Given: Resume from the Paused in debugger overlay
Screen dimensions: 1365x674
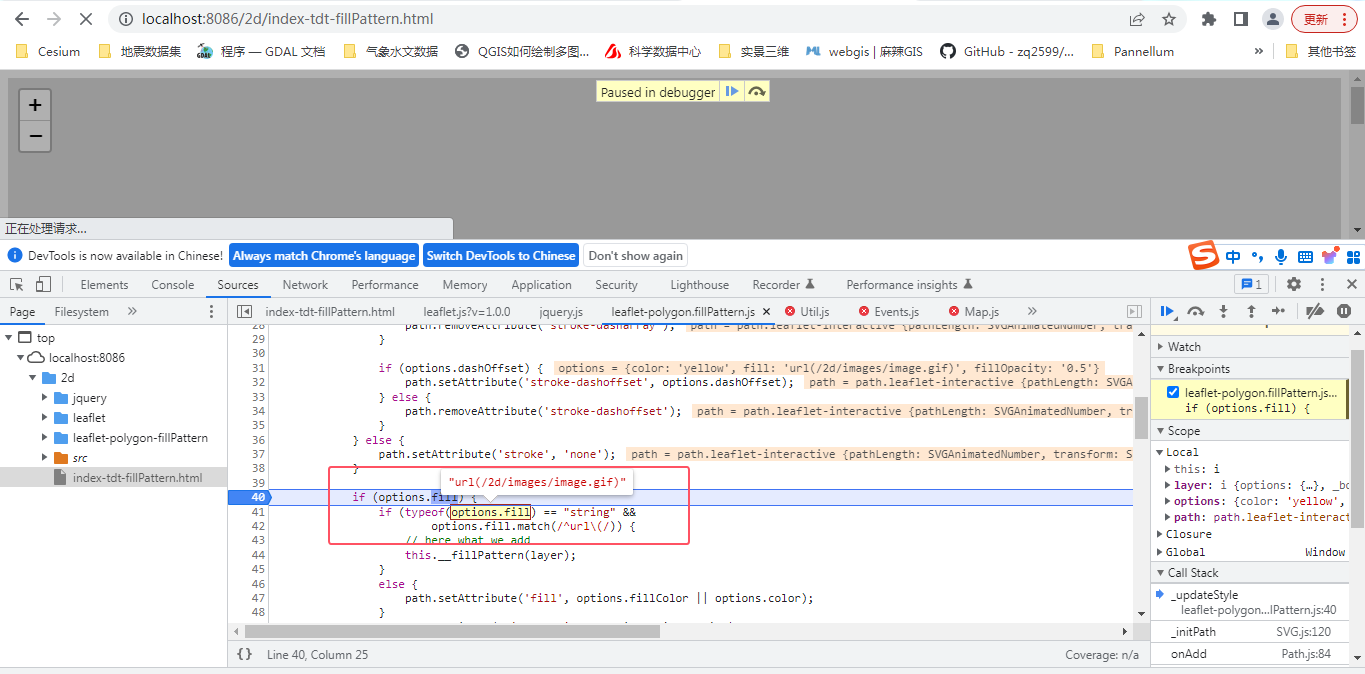Looking at the screenshot, I should tap(732, 91).
